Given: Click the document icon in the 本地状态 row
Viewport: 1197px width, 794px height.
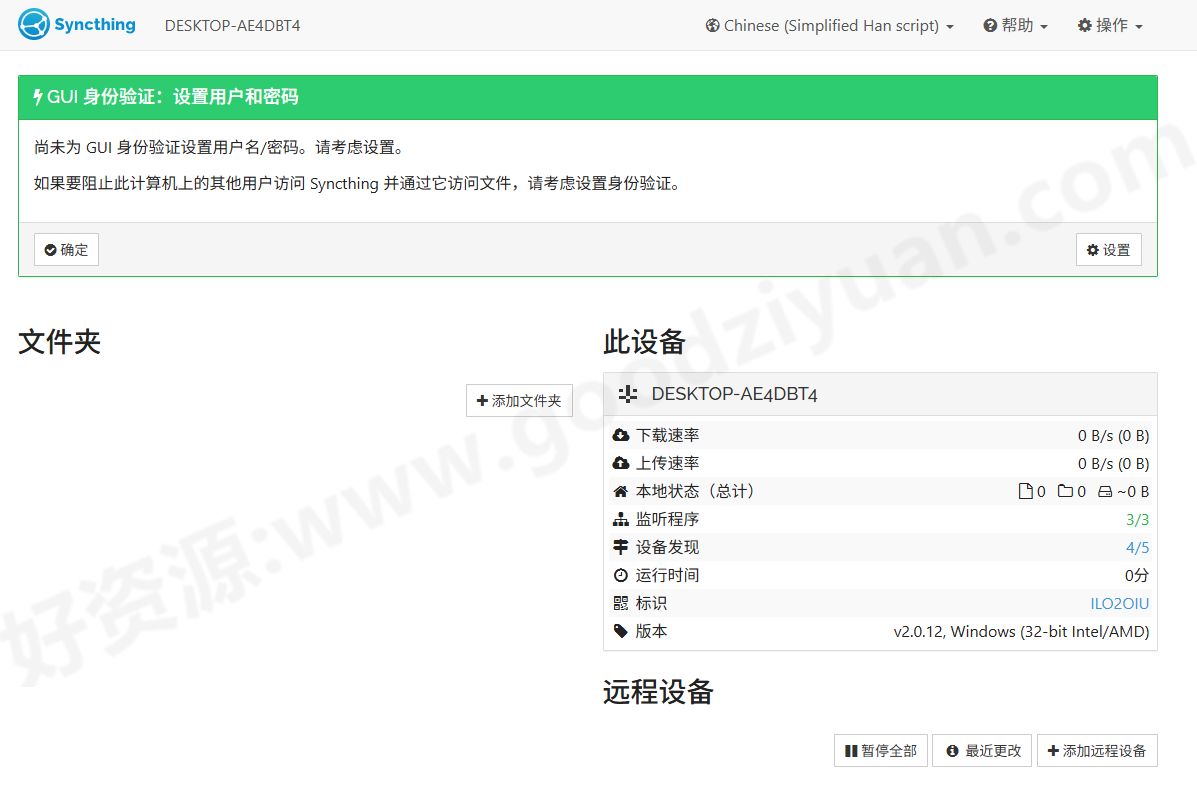Looking at the screenshot, I should pos(1025,491).
